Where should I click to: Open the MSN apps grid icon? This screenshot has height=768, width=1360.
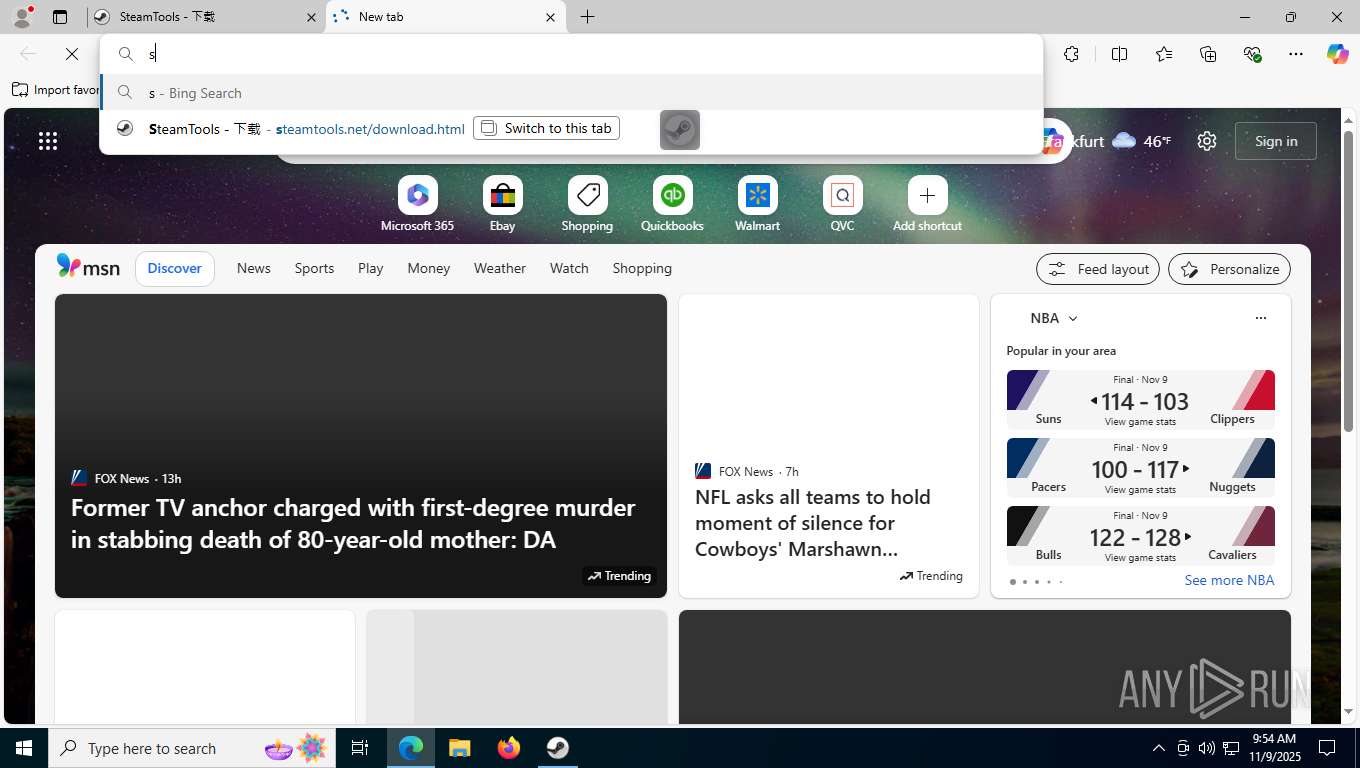pyautogui.click(x=48, y=141)
